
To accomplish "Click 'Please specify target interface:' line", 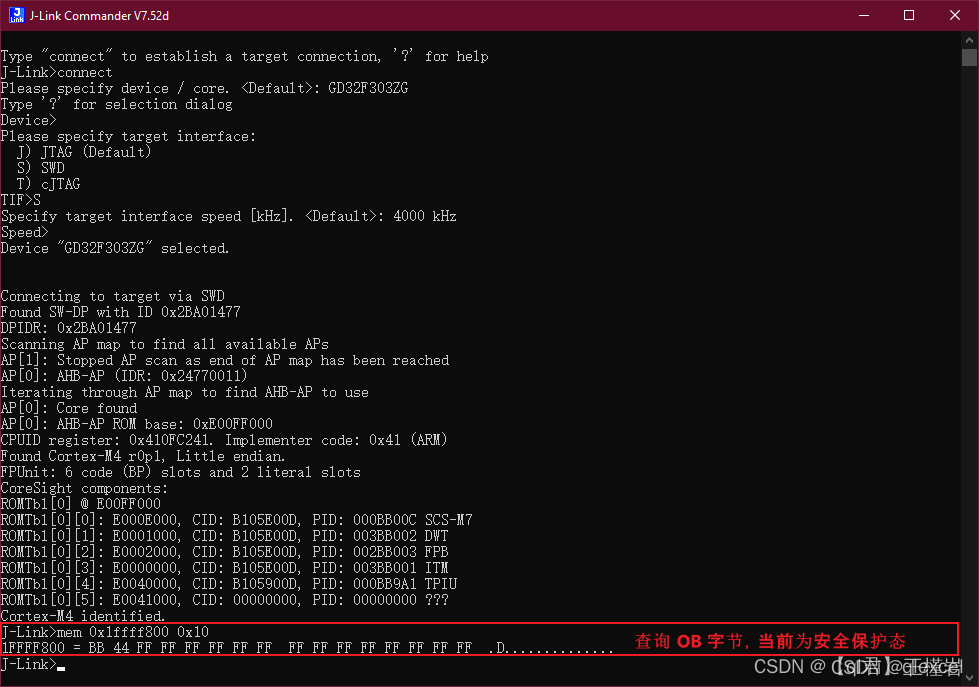I will click(x=128, y=136).
